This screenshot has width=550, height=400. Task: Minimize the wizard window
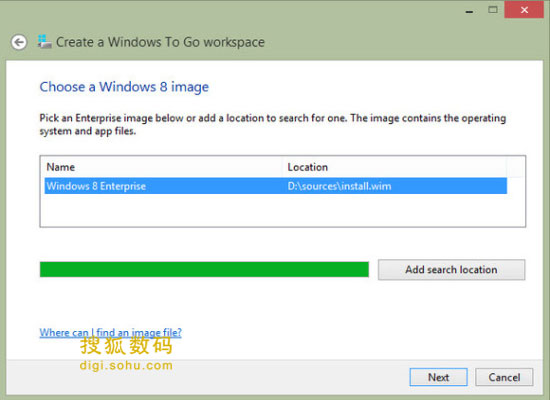click(469, 12)
